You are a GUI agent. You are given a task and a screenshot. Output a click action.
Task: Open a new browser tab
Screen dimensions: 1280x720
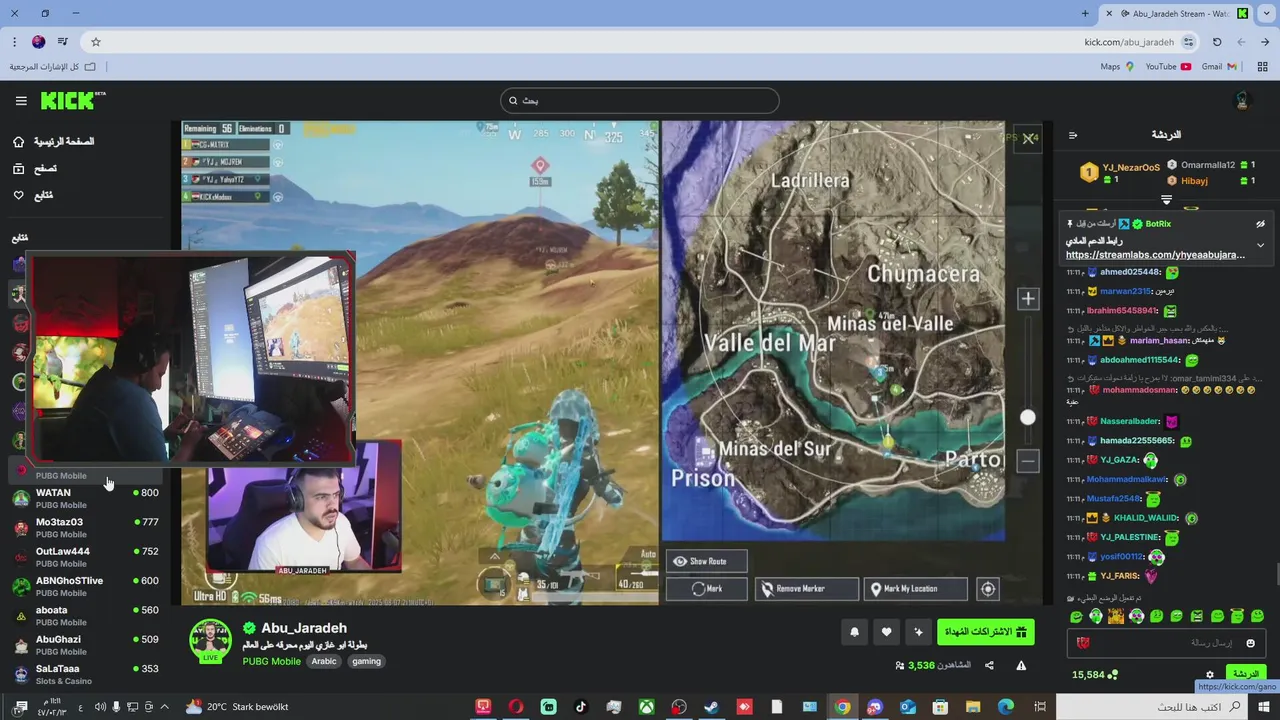1085,14
